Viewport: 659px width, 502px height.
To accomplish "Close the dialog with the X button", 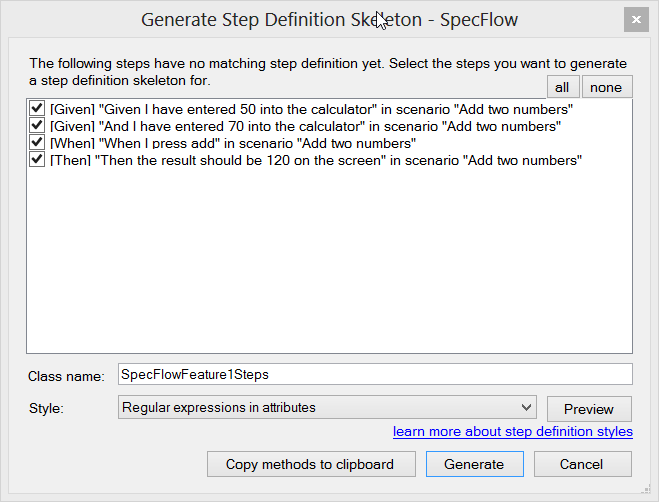I will 634,19.
